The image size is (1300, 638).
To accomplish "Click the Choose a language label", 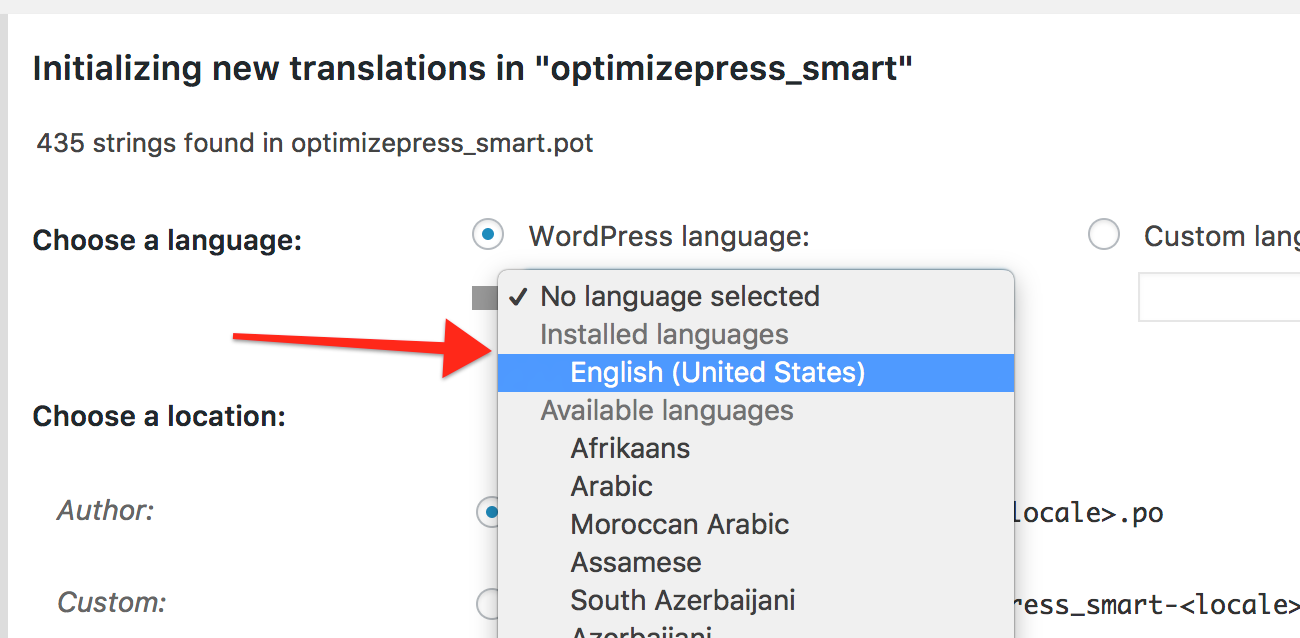I will pyautogui.click(x=166, y=240).
